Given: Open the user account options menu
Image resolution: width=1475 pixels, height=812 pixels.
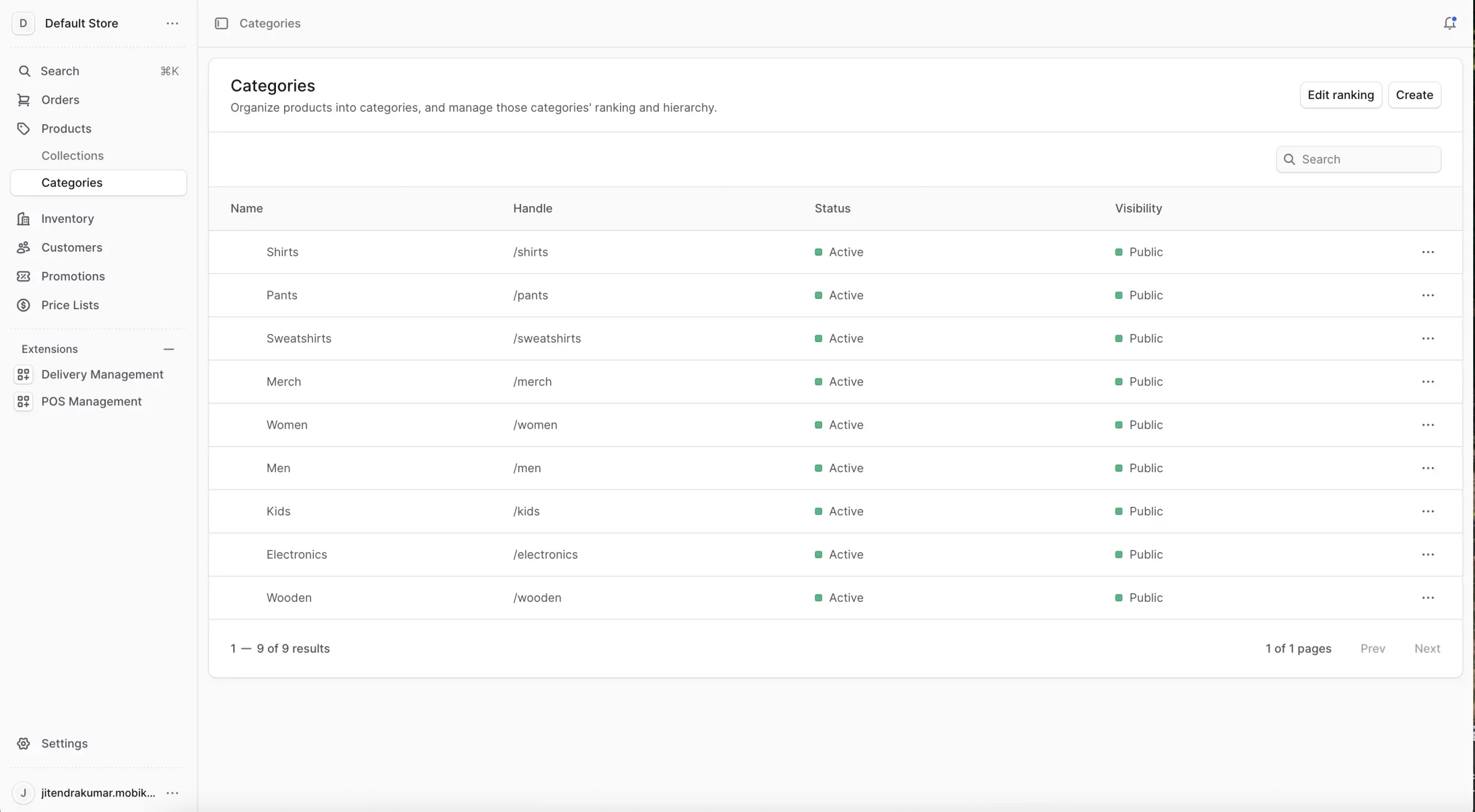Looking at the screenshot, I should (x=172, y=793).
